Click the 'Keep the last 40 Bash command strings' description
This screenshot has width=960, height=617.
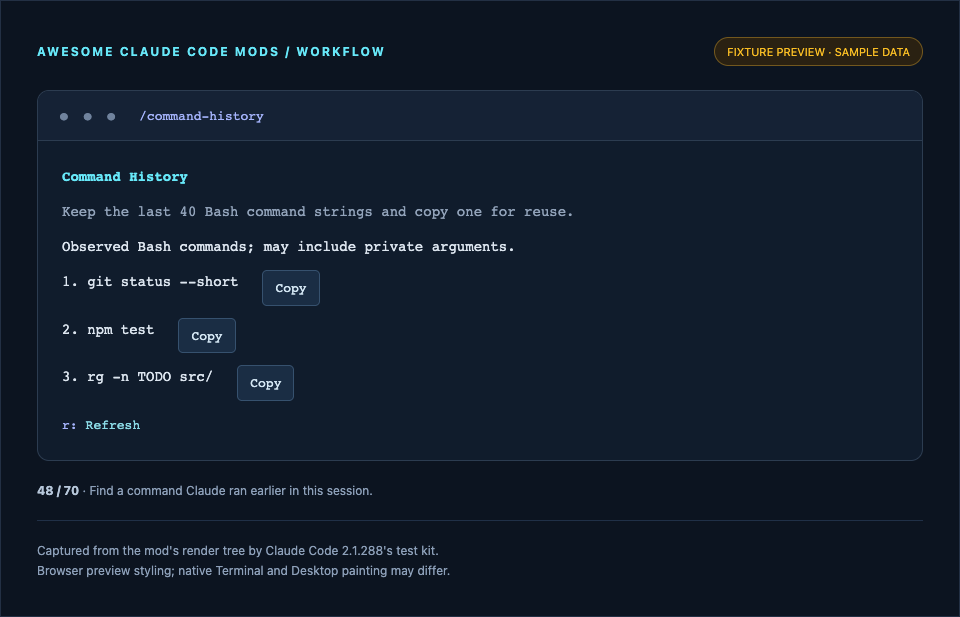pyautogui.click(x=318, y=212)
